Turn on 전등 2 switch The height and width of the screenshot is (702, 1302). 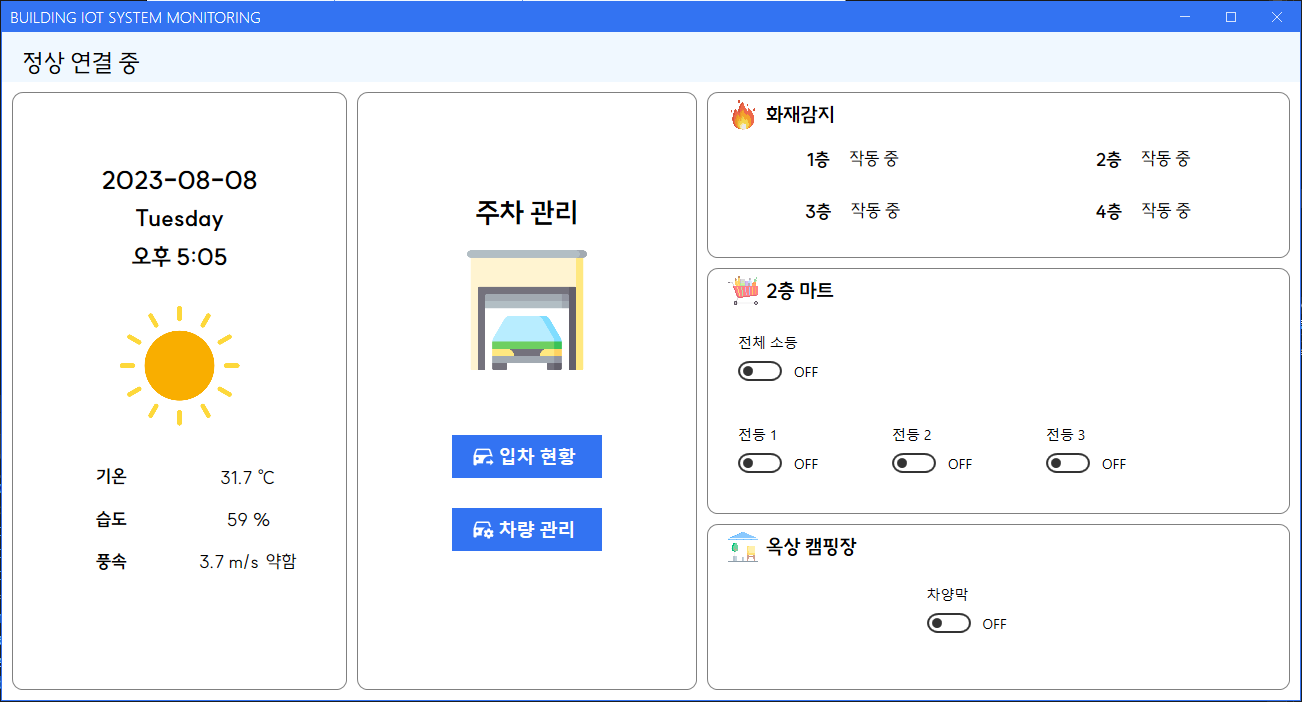point(914,464)
